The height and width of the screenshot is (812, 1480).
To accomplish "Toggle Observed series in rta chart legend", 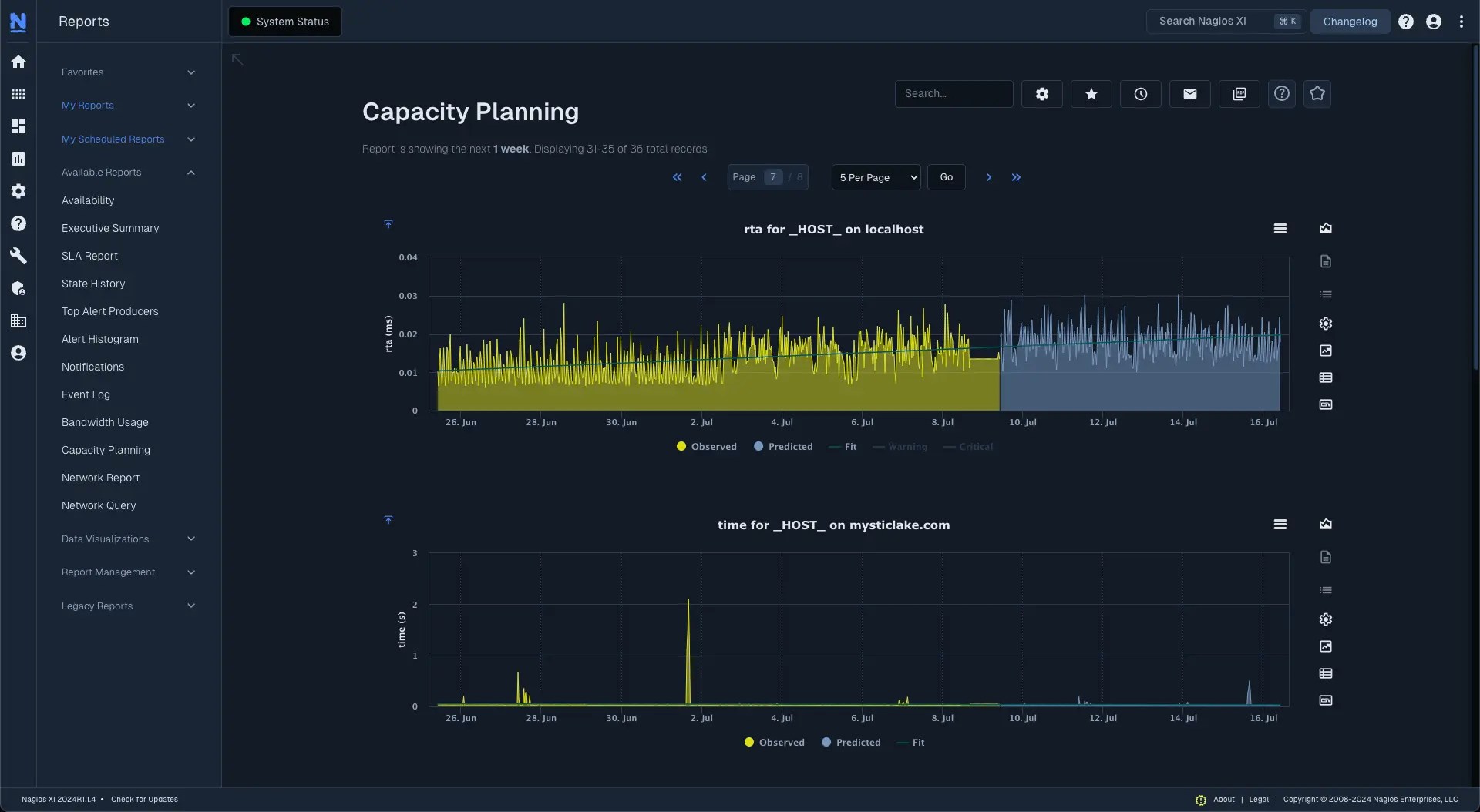I will coord(706,447).
